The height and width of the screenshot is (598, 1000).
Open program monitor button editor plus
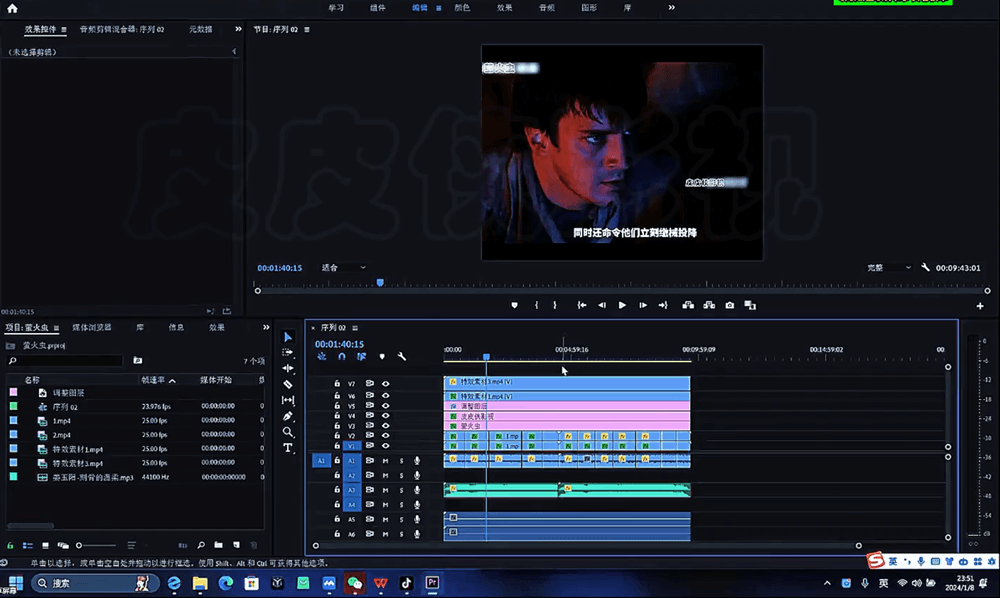coord(980,306)
